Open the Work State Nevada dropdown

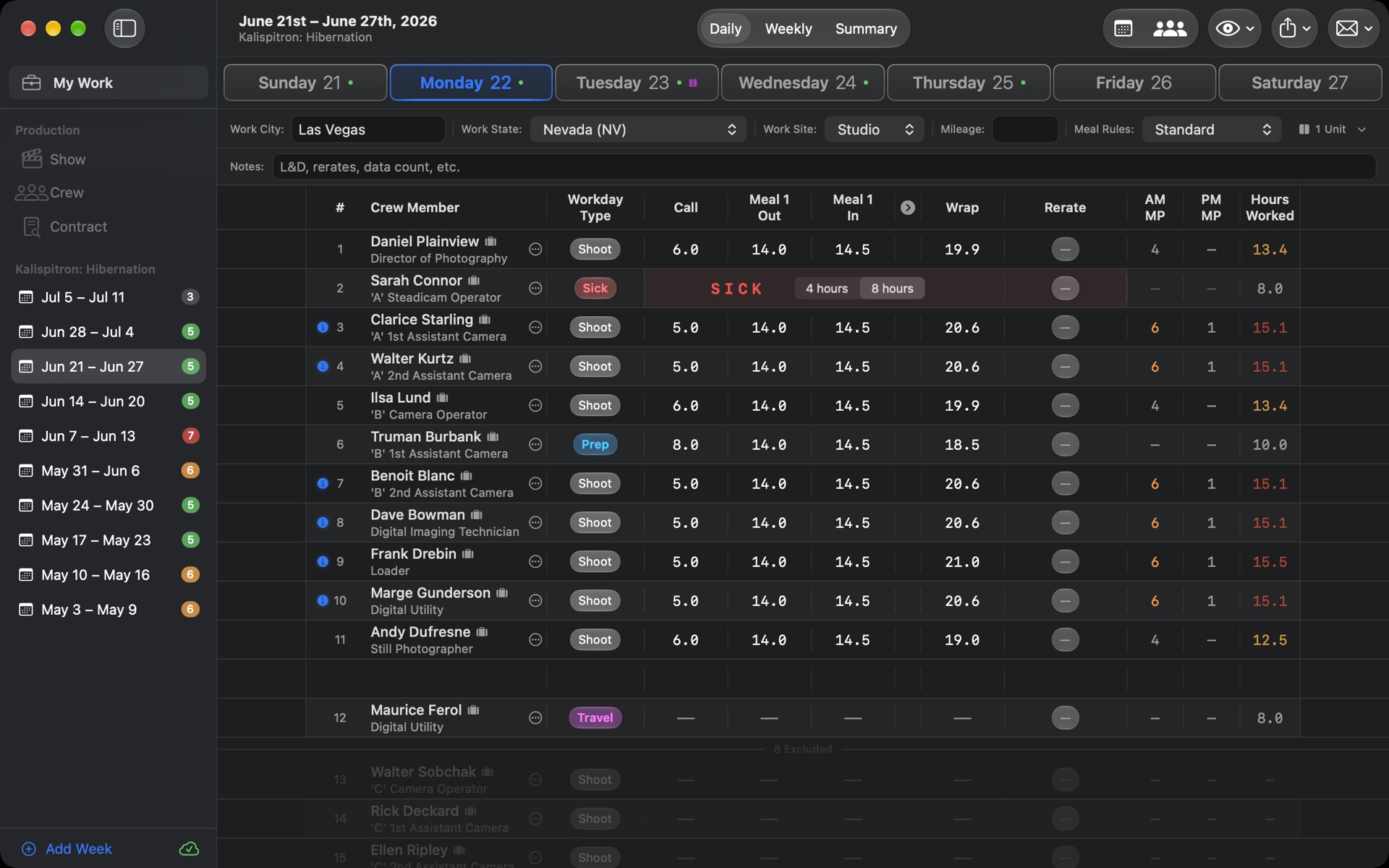[638, 129]
